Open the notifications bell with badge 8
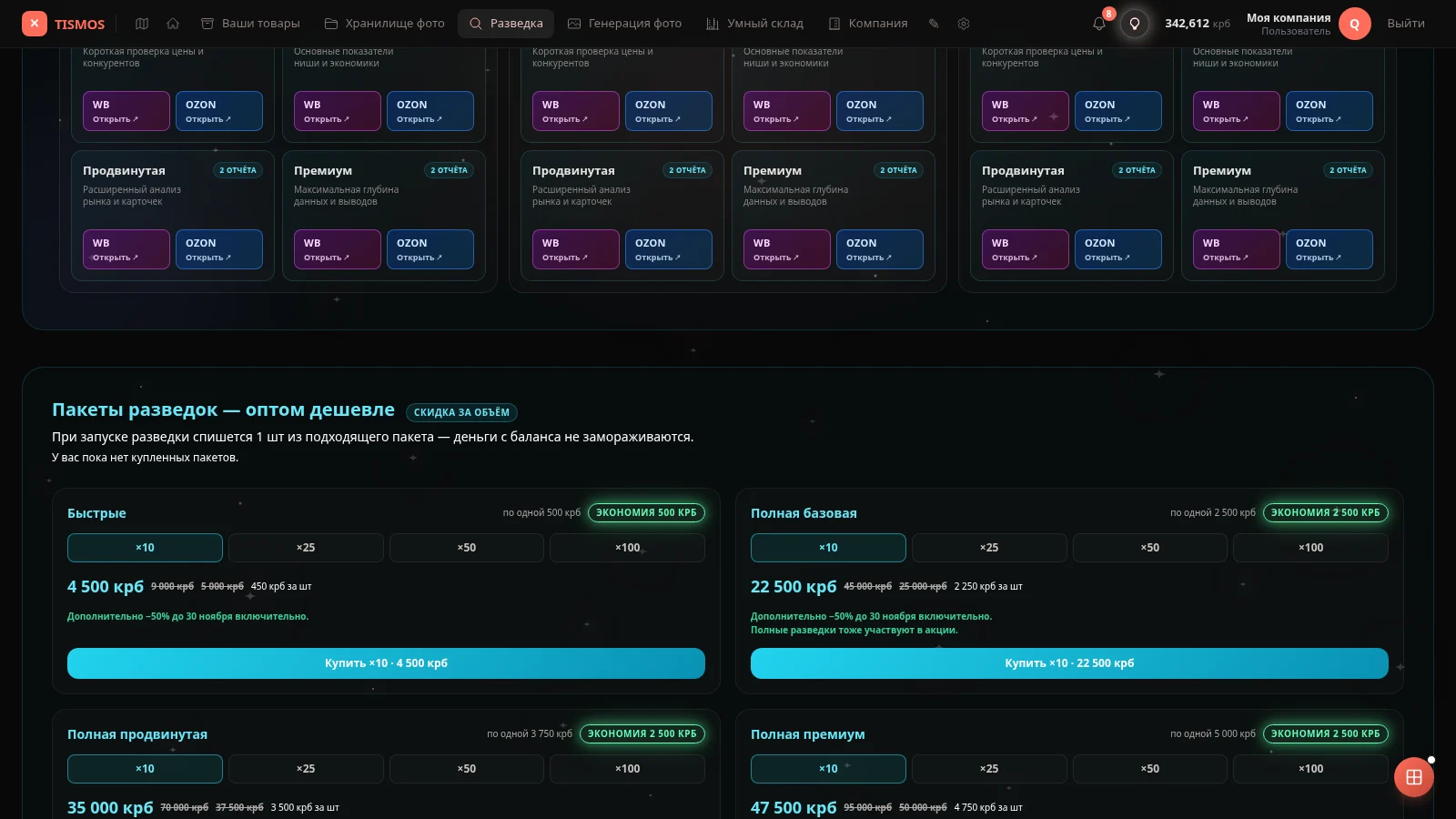1456x819 pixels. tap(1100, 23)
